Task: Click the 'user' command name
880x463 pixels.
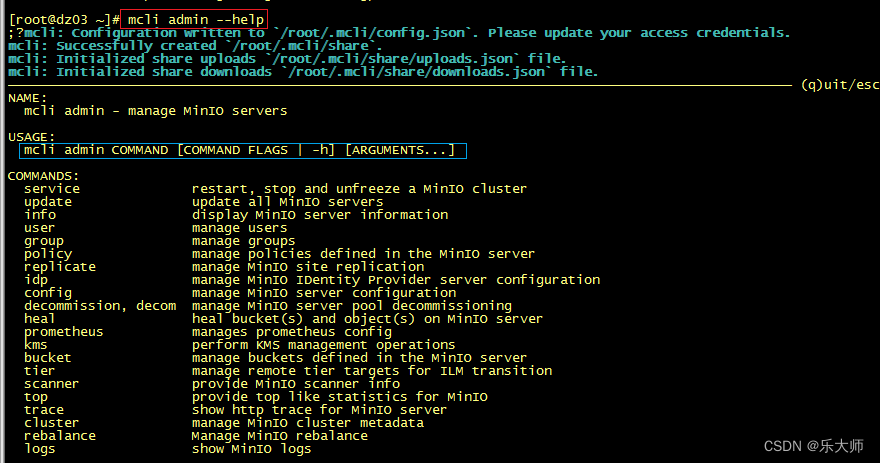Action: pos(39,228)
